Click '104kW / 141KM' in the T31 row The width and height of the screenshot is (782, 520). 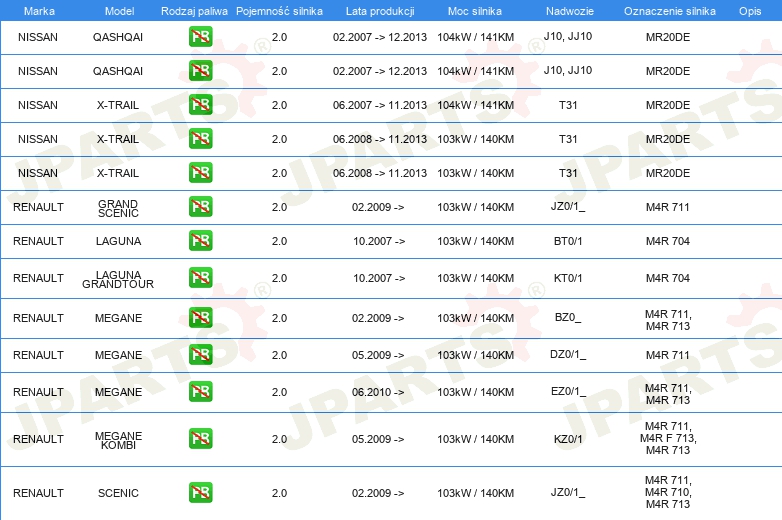coord(476,105)
